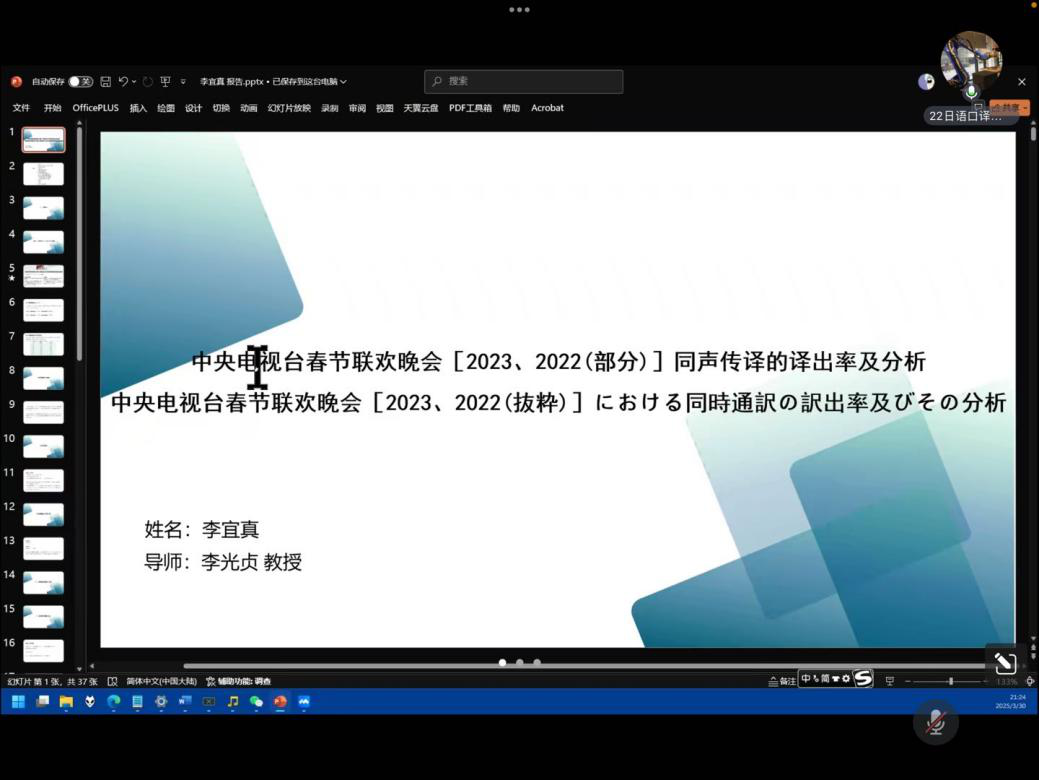Expand the file name save-location dropdown
This screenshot has width=1039, height=780.
343,82
